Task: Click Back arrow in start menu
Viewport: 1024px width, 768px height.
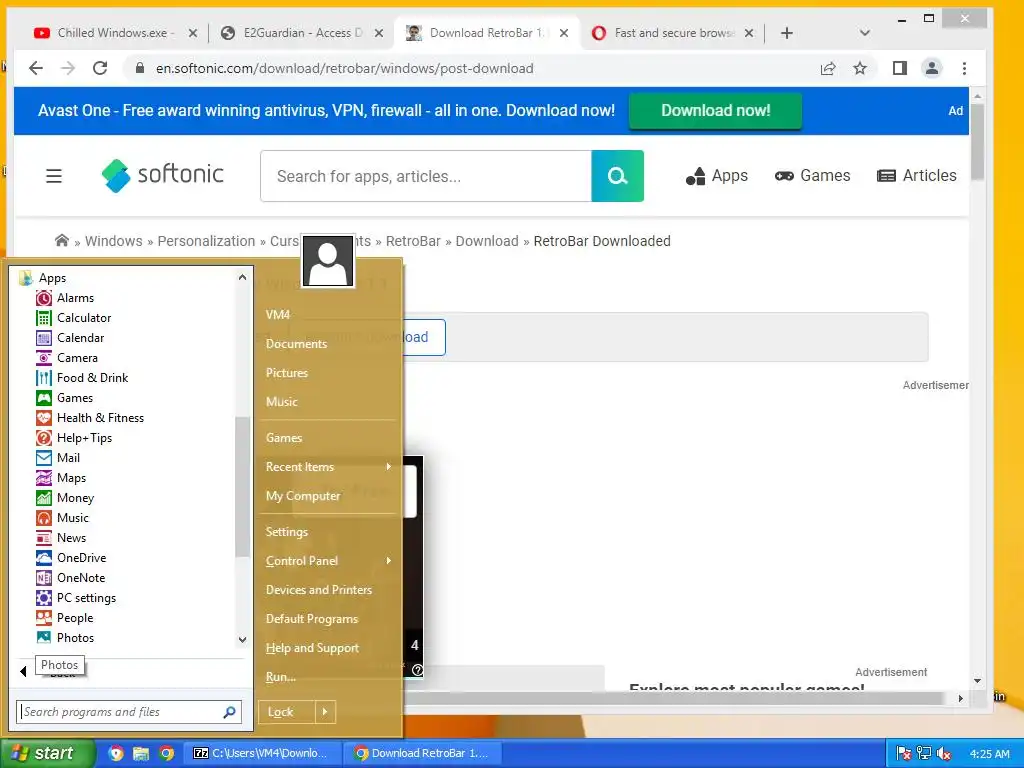Action: click(24, 671)
